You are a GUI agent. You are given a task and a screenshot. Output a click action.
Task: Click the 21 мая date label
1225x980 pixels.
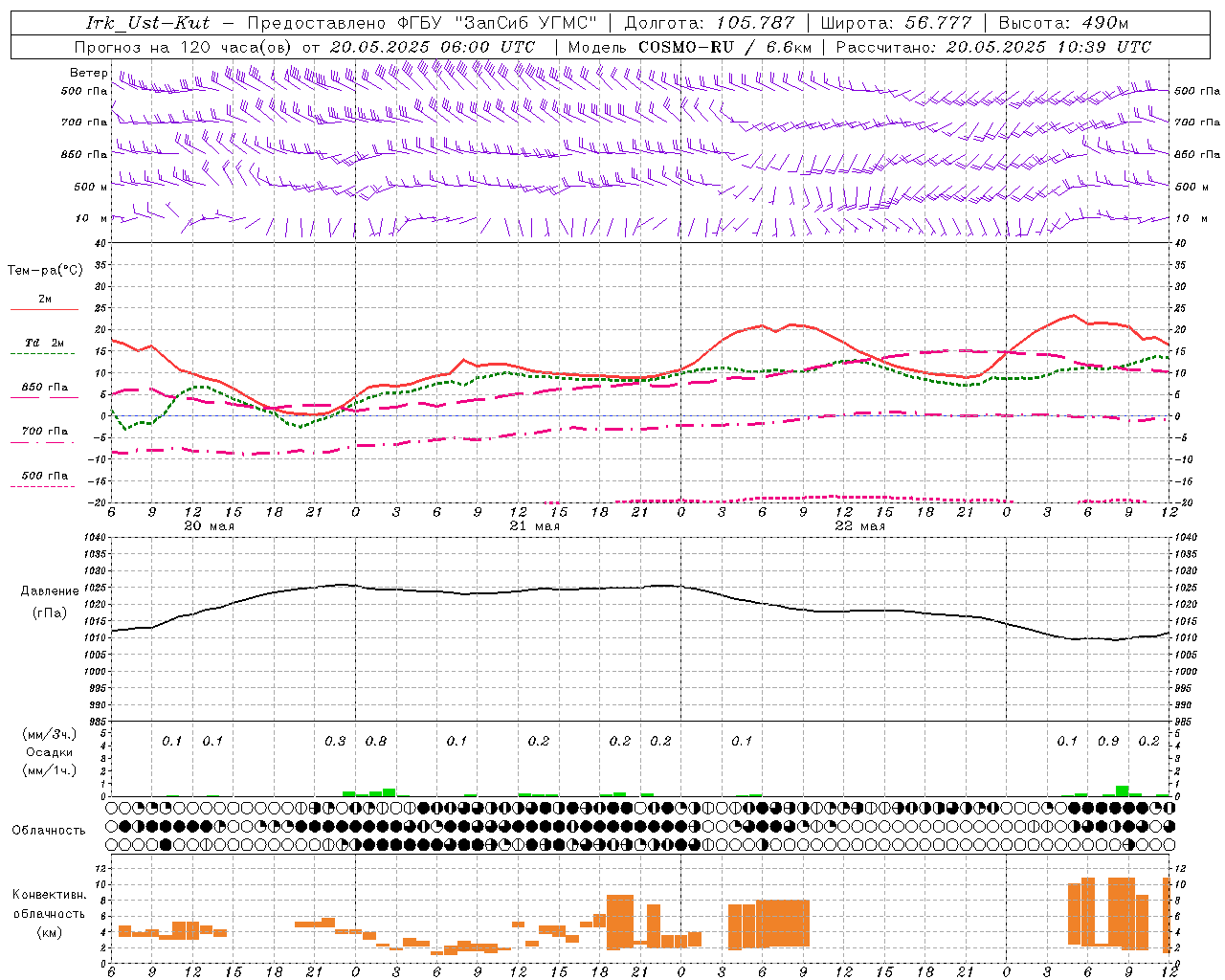coord(534,525)
